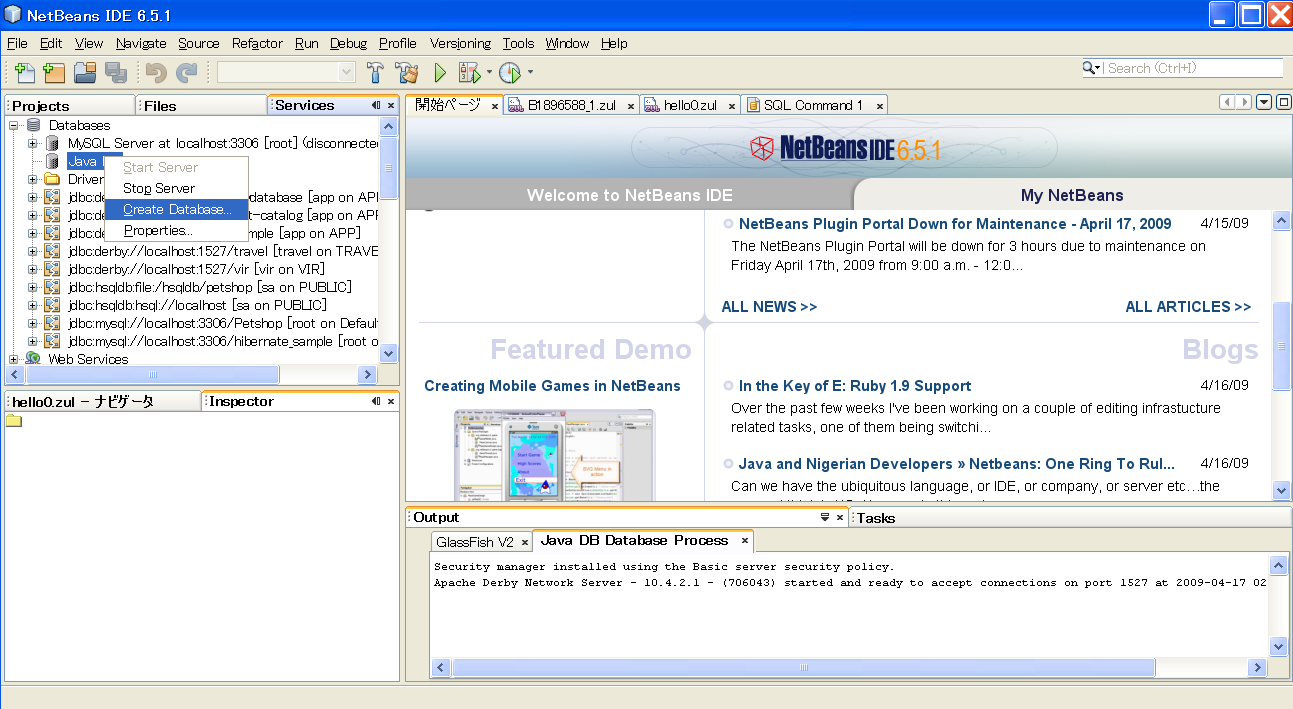Click the Output panel horizontal scrollbar thumb
Viewport: 1293px width, 709px height.
point(803,667)
